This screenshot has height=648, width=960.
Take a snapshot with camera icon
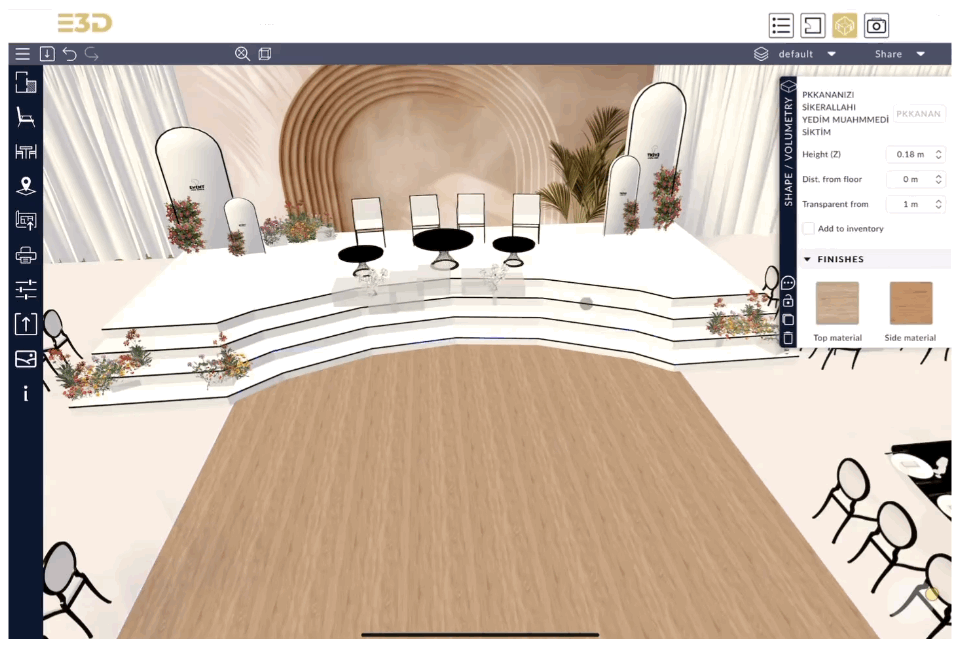click(877, 26)
